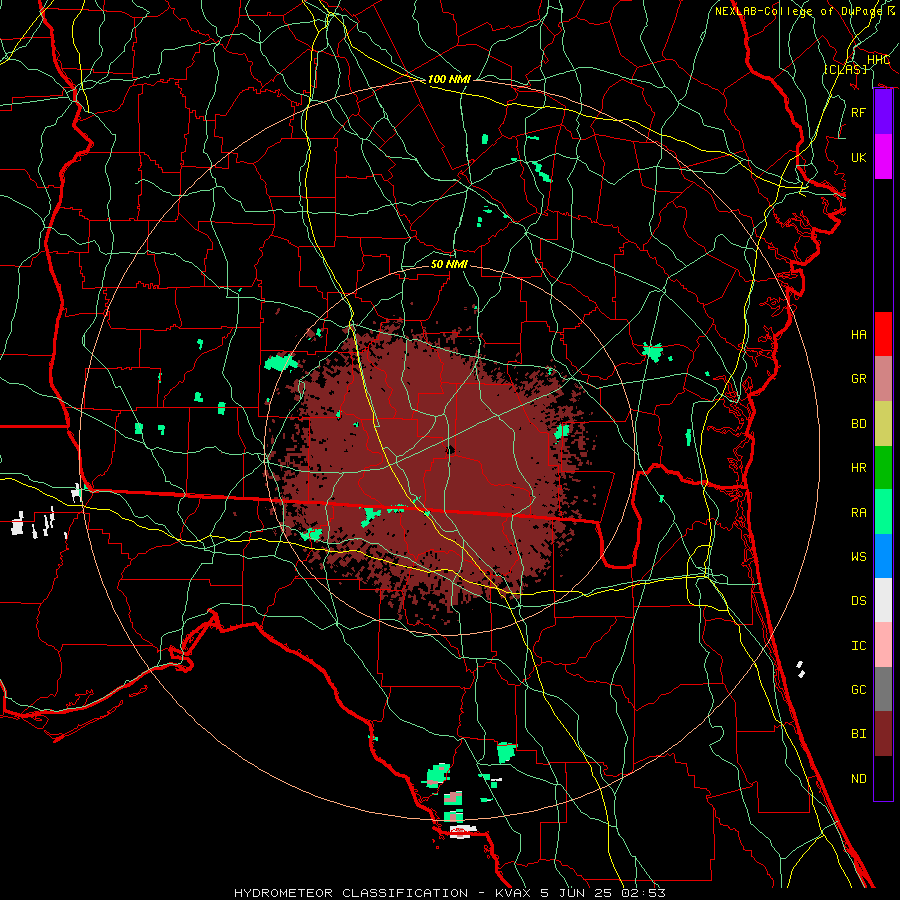The height and width of the screenshot is (900, 900).
Task: Click the brown BI legend color swatch
Action: pos(883,734)
